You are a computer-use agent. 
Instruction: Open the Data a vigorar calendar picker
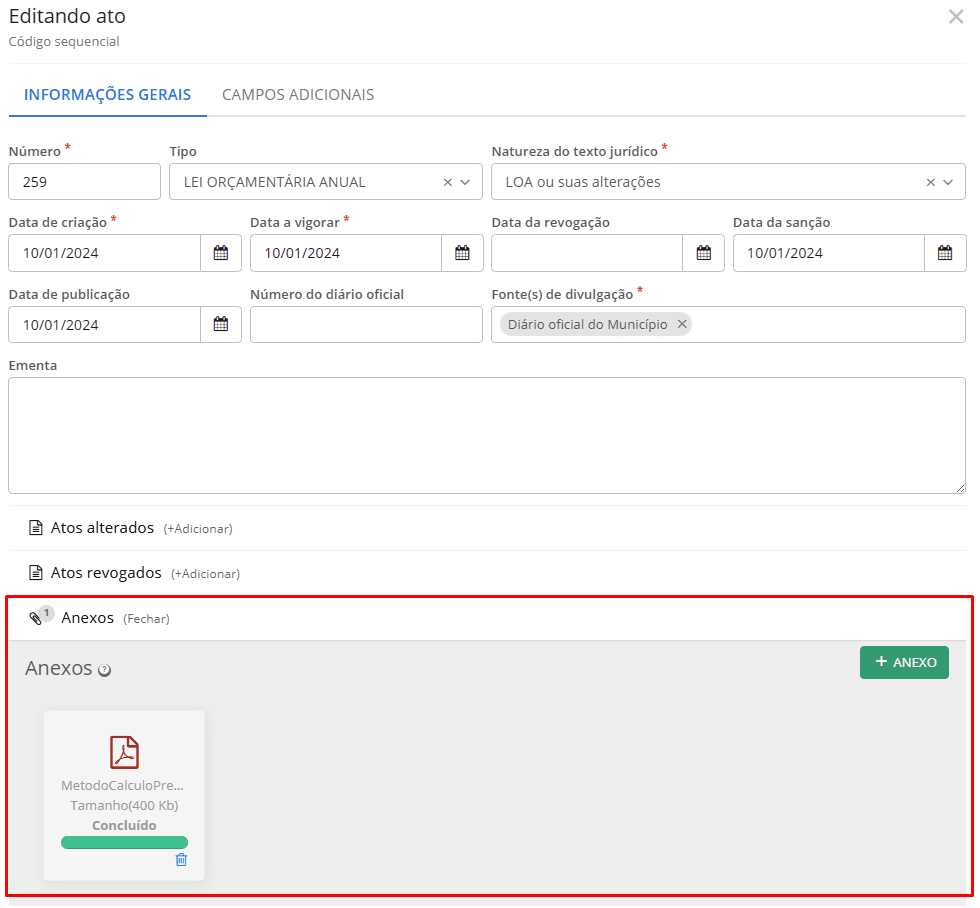coord(462,253)
